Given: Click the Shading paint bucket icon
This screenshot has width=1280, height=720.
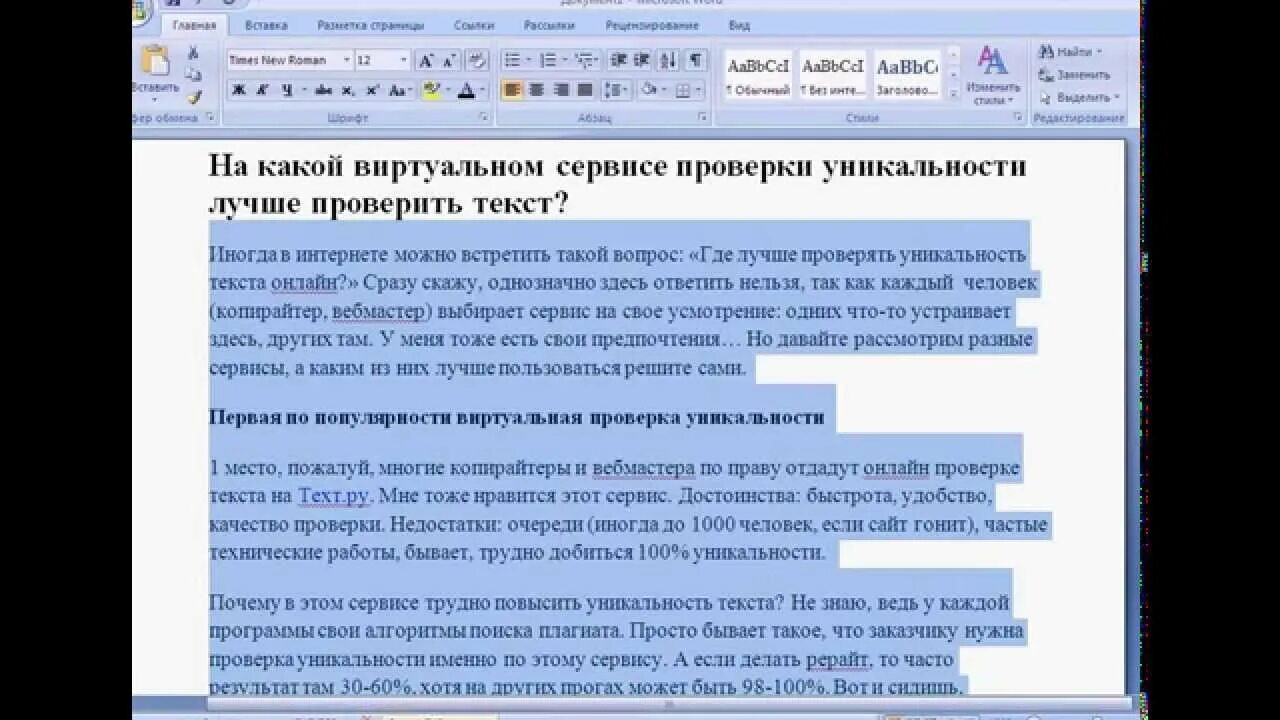Looking at the screenshot, I should 648,90.
